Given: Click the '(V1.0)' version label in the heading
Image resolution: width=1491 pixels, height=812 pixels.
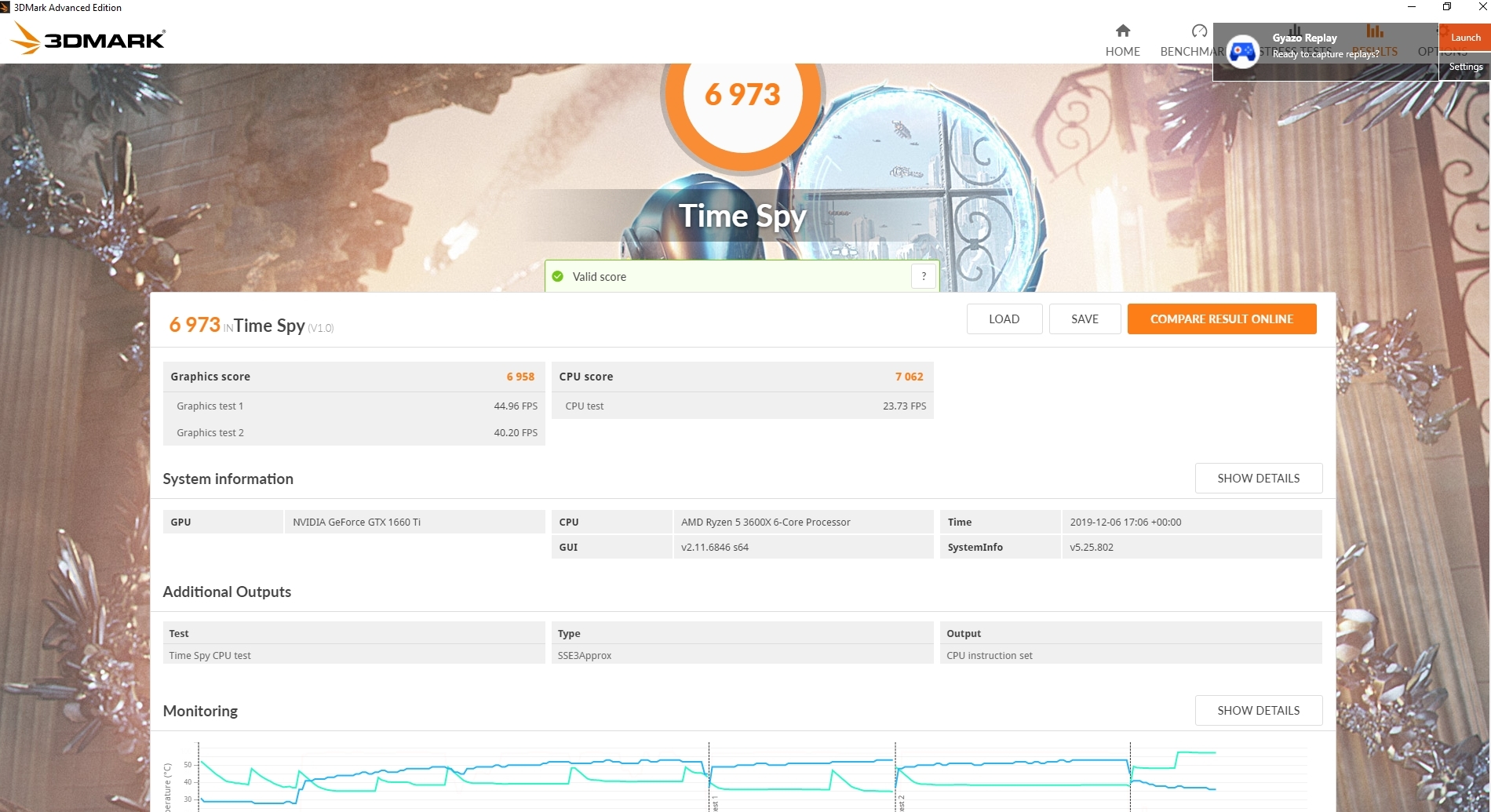Looking at the screenshot, I should 321,328.
